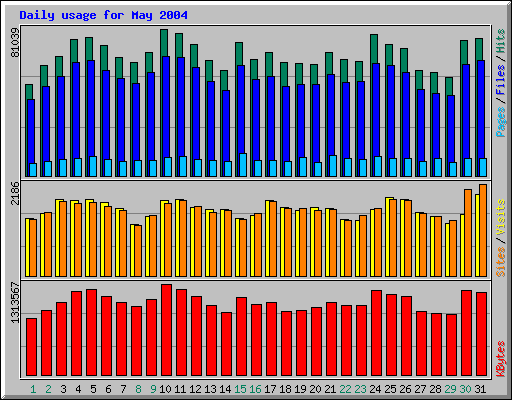
Task: Click day label 31 on the x-axis
Action: 480,389
